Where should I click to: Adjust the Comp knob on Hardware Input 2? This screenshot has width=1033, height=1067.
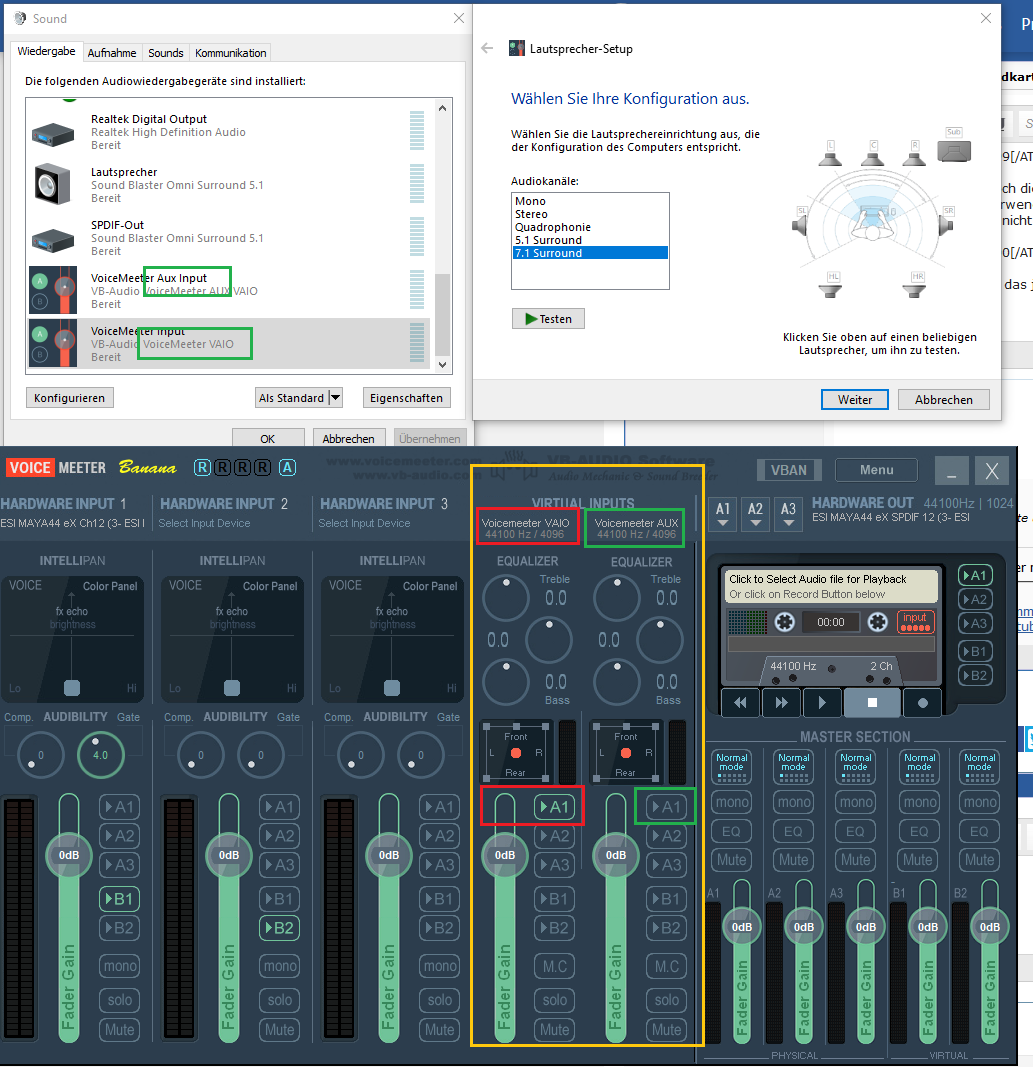200,754
